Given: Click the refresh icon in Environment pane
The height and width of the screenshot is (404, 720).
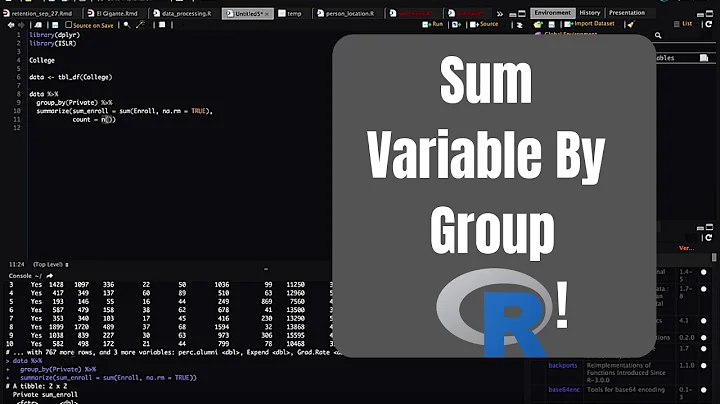Looking at the screenshot, I should (712, 24).
